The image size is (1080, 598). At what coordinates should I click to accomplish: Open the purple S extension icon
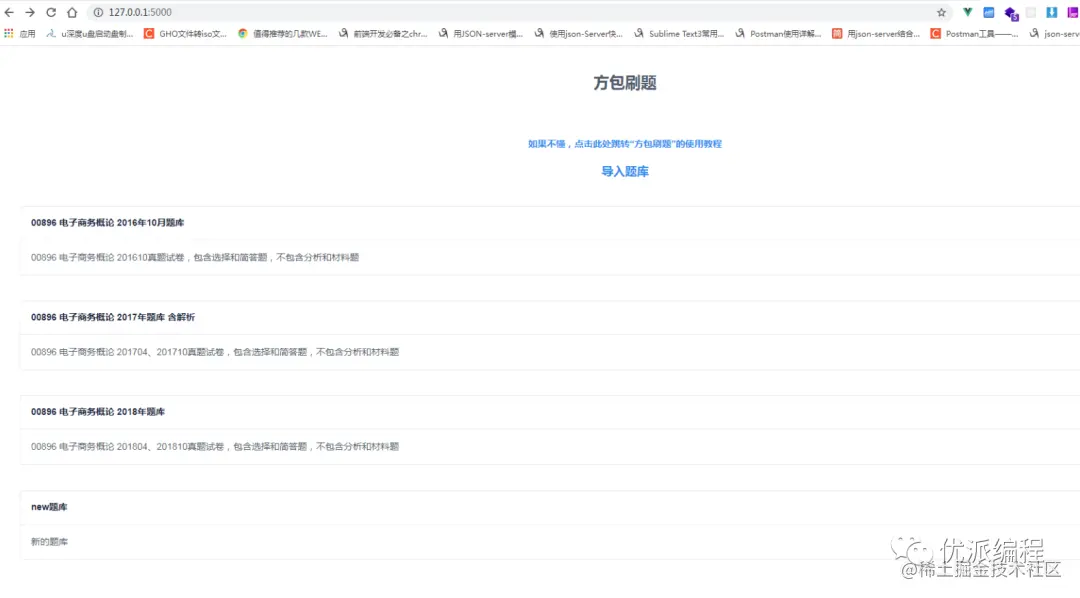(1011, 12)
